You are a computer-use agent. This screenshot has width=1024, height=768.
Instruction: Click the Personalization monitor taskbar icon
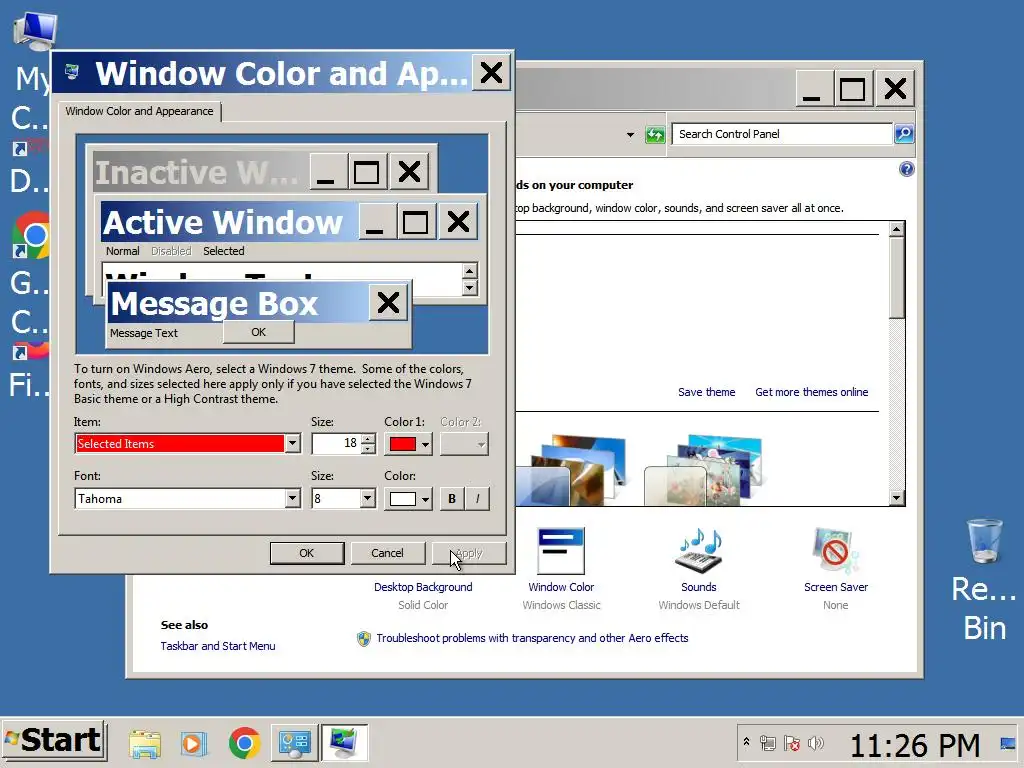344,743
